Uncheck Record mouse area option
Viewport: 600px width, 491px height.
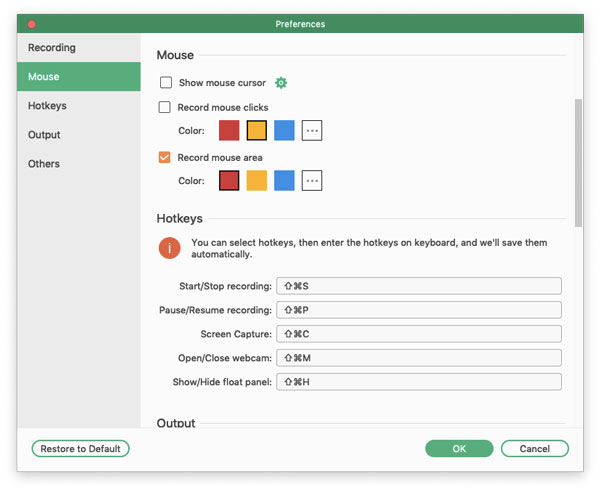point(165,157)
